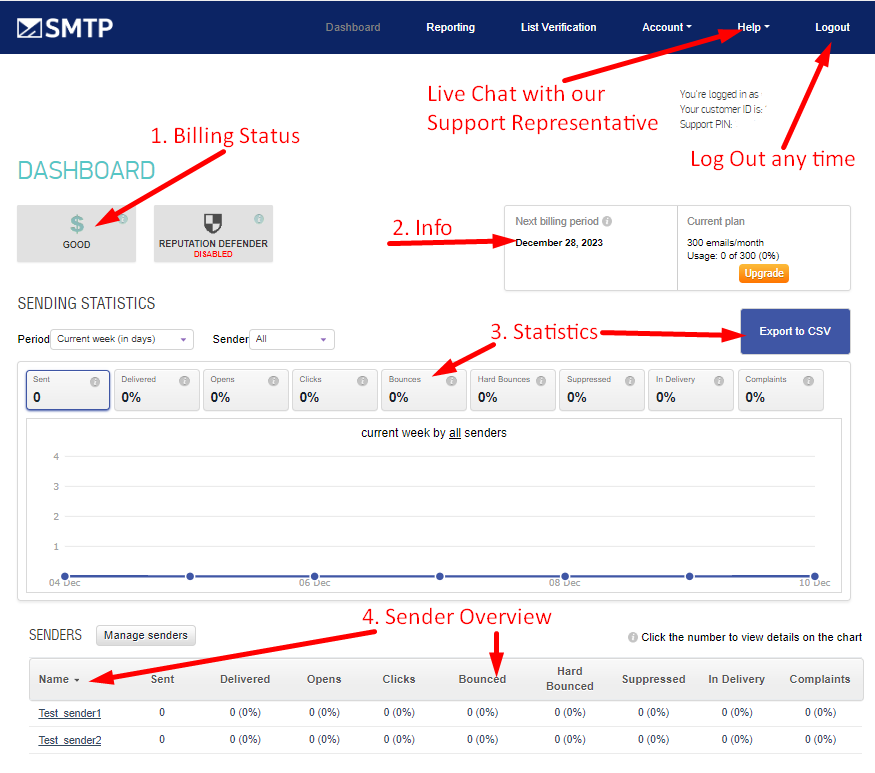Click the Suppressed column header in senders table
875x773 pixels.
tap(653, 679)
